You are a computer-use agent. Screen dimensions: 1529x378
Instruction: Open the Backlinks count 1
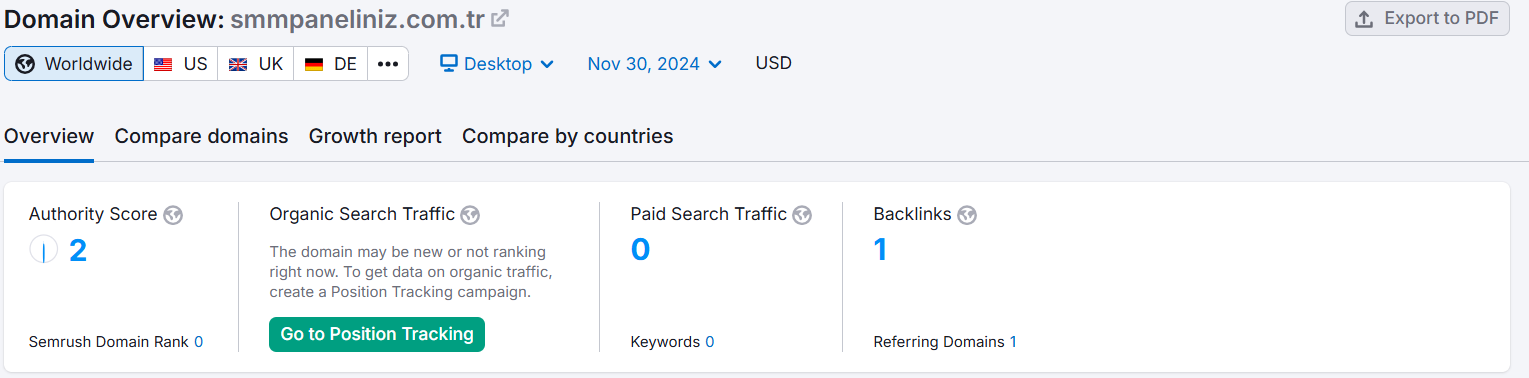(x=880, y=250)
